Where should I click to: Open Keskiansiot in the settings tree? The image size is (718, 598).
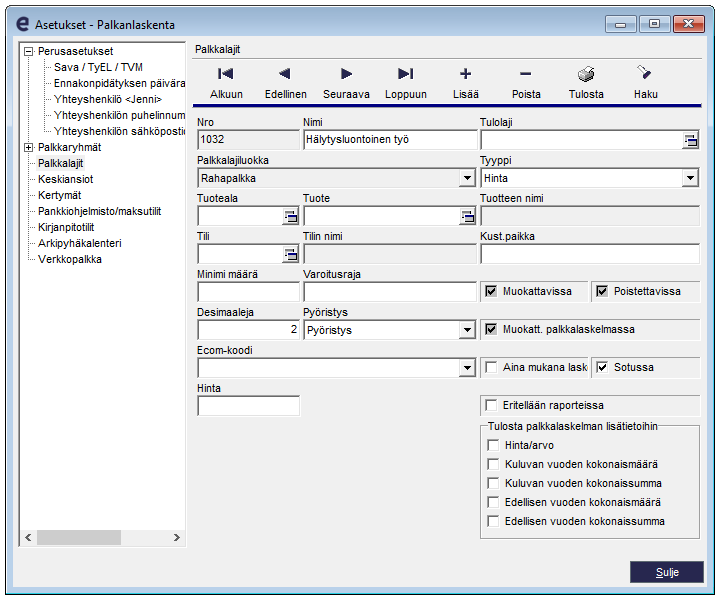(x=65, y=179)
